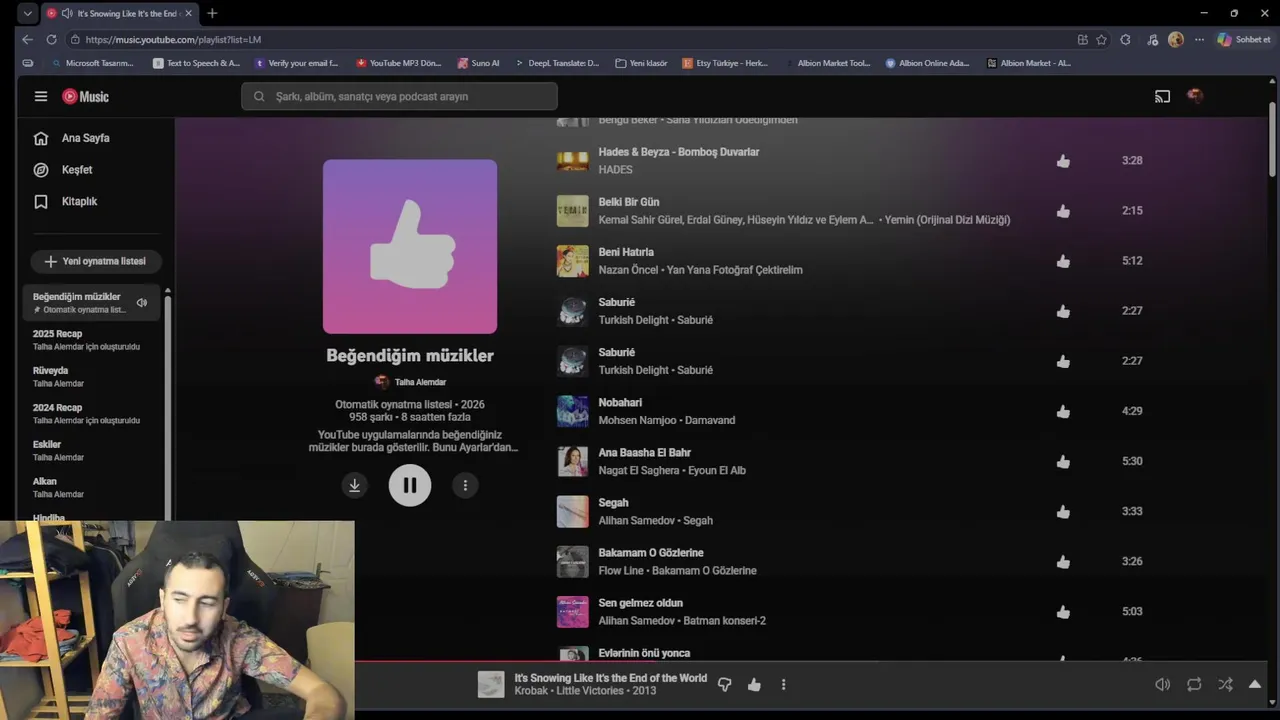This screenshot has width=1280, height=720.
Task: Toggle like on the now playing song
Action: (754, 685)
